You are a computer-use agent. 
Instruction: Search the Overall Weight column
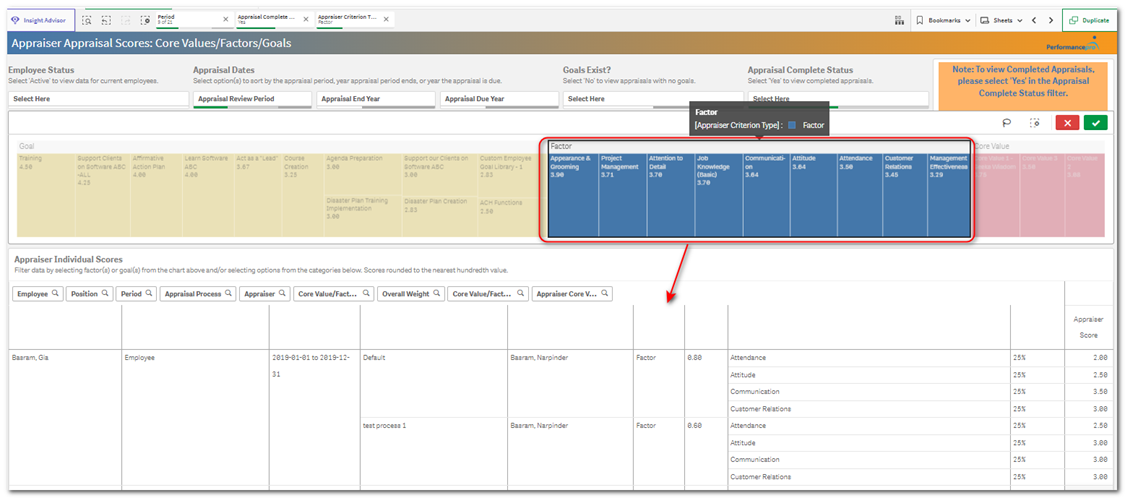[410, 293]
